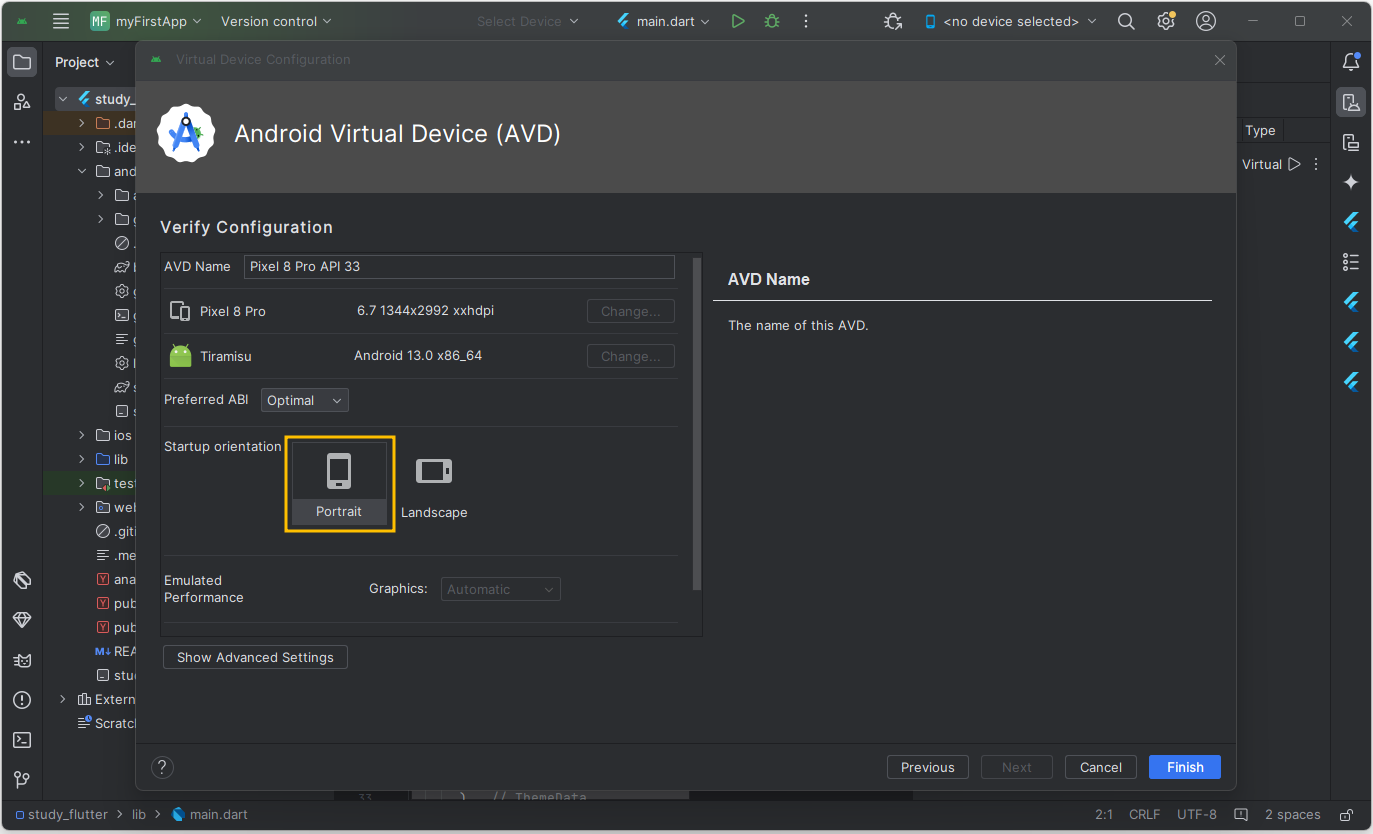
Task: Expand the lib folder in project tree
Action: click(x=82, y=459)
